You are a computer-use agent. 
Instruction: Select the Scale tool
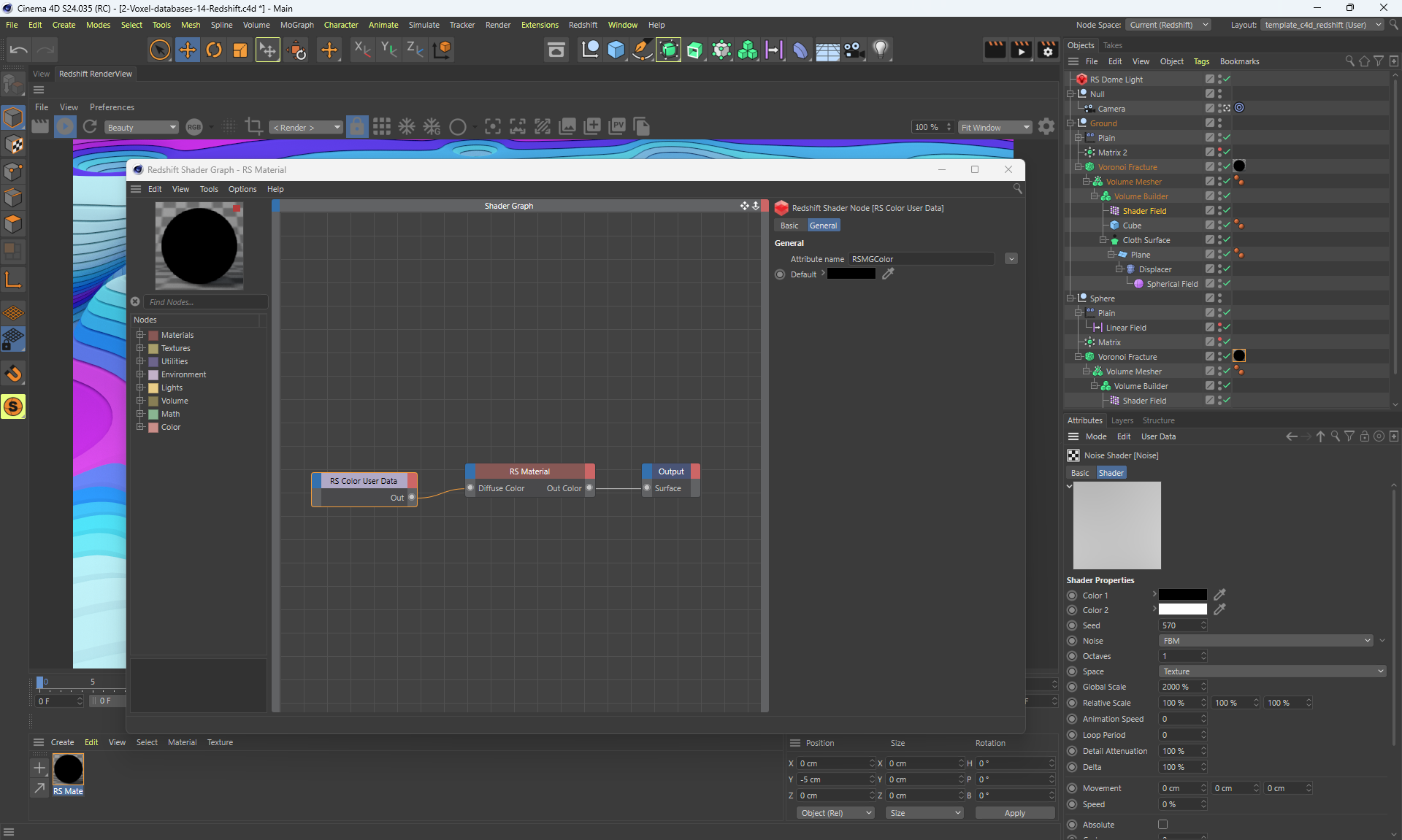coord(240,50)
